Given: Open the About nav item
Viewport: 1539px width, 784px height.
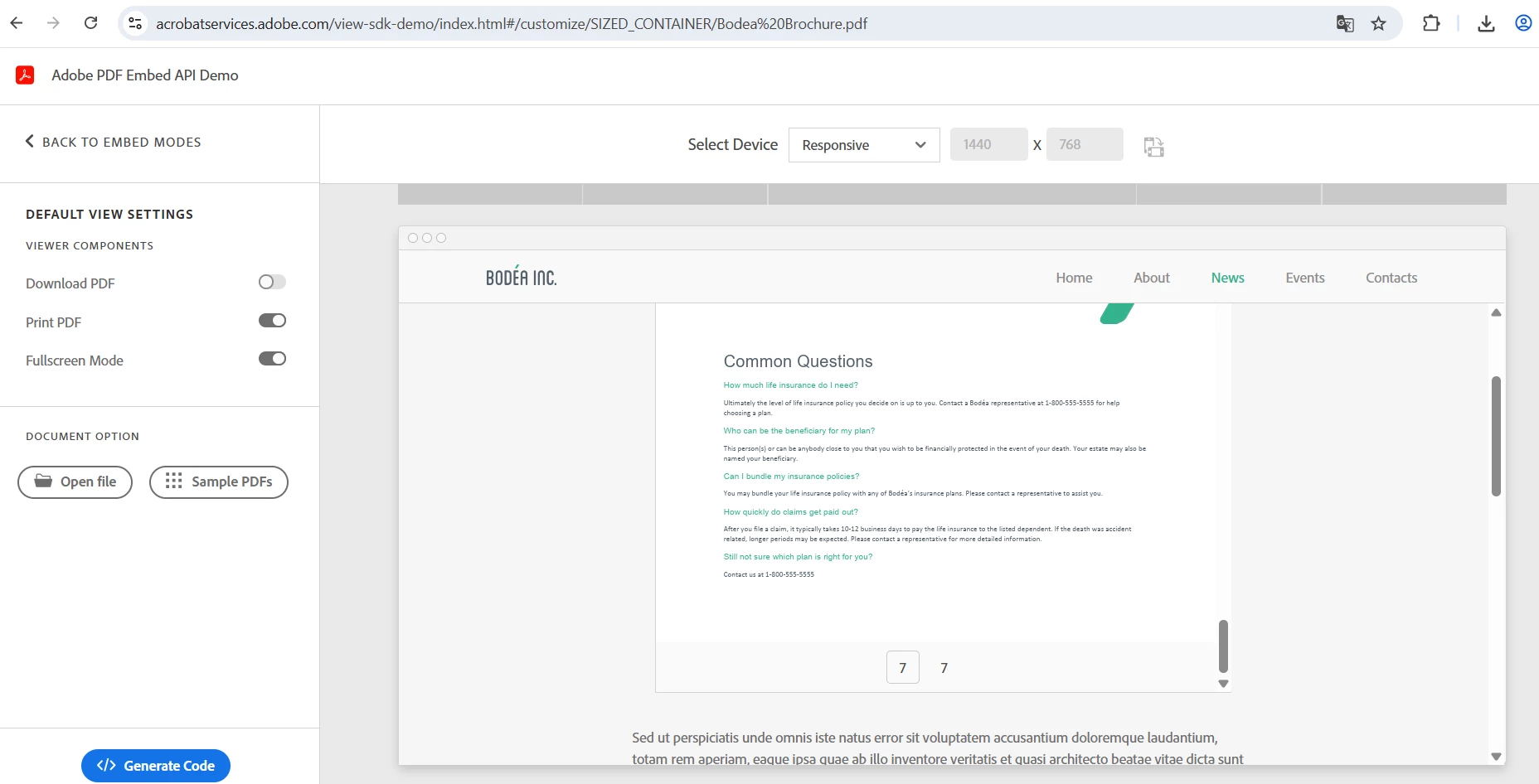Looking at the screenshot, I should coord(1152,278).
